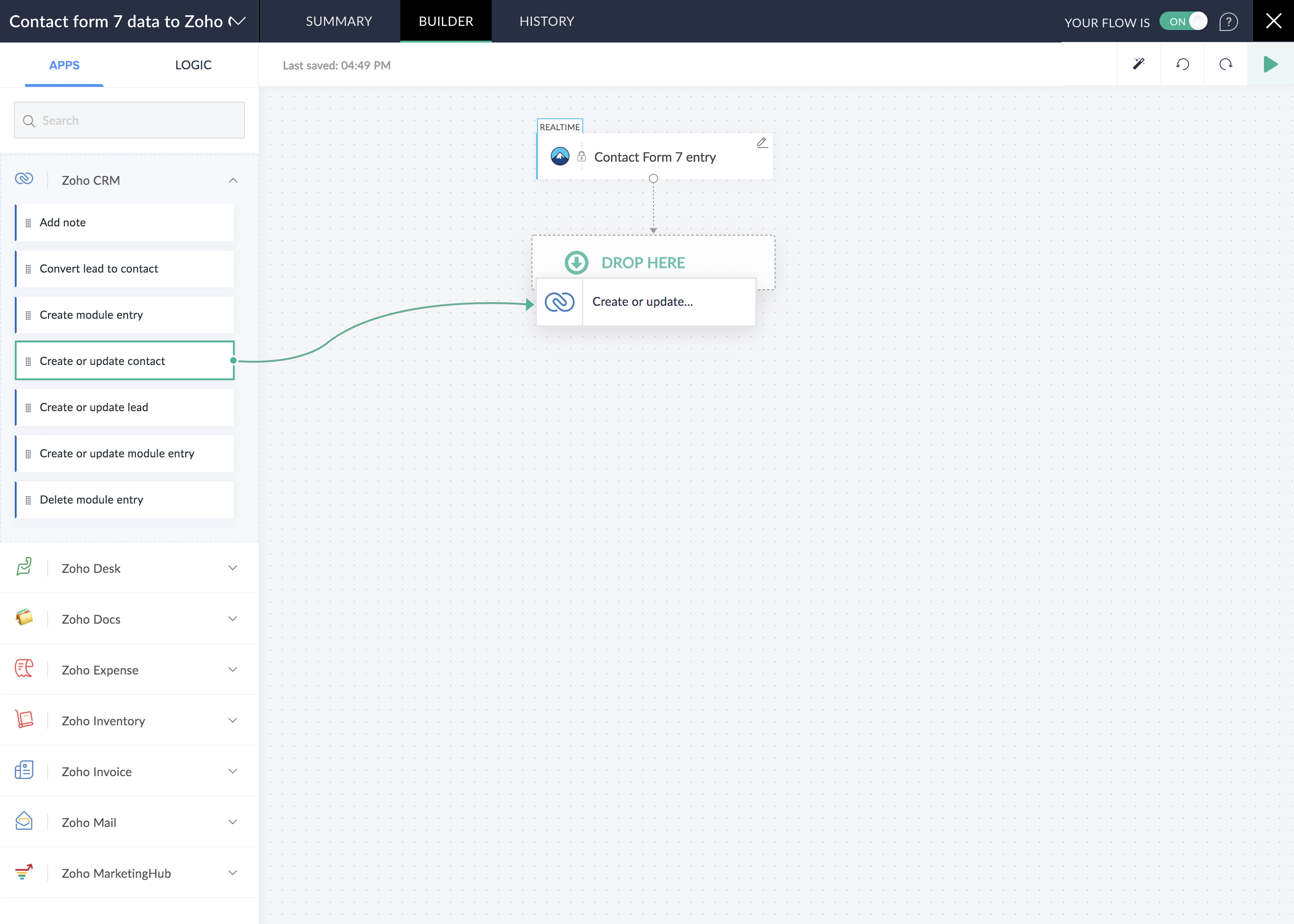Switch to the HISTORY tab
1294x924 pixels.
pyautogui.click(x=546, y=21)
